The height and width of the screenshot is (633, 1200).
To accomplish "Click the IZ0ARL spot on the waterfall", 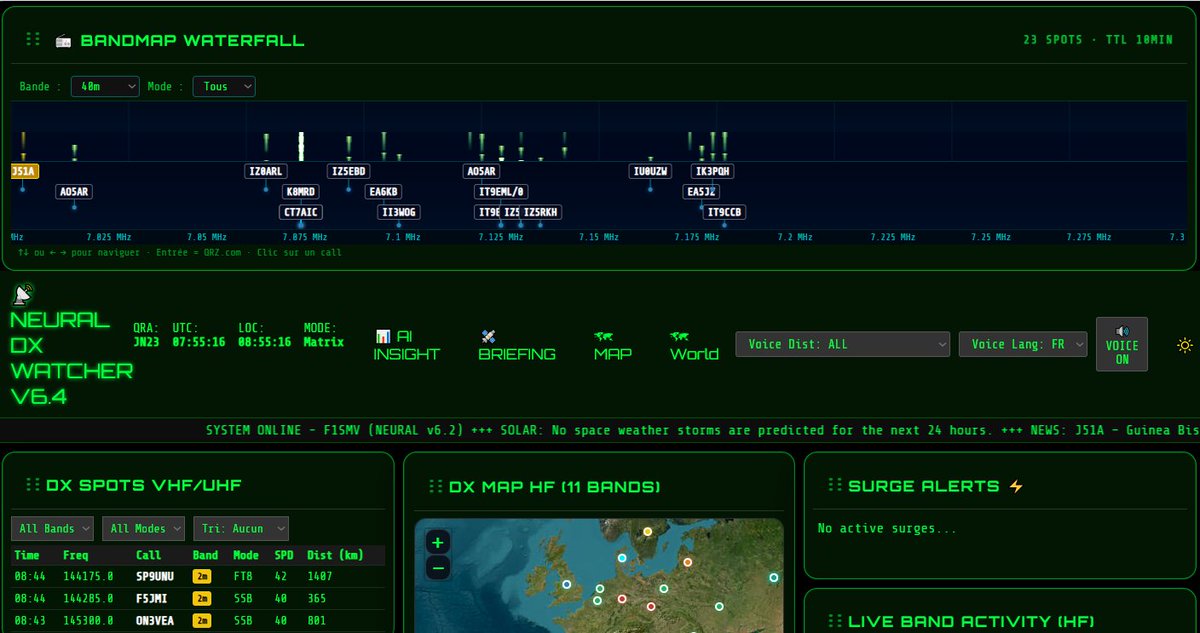I will [x=266, y=171].
